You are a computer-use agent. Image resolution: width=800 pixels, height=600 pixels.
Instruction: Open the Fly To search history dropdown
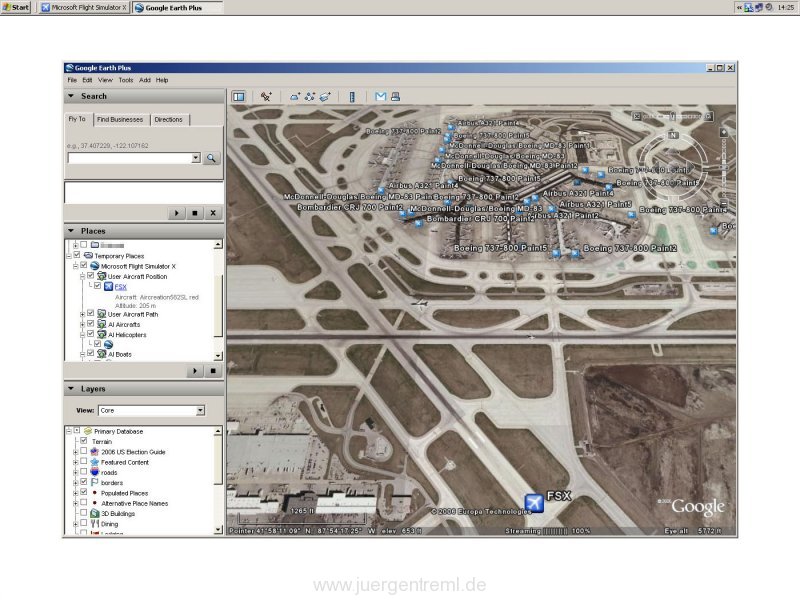pyautogui.click(x=196, y=158)
